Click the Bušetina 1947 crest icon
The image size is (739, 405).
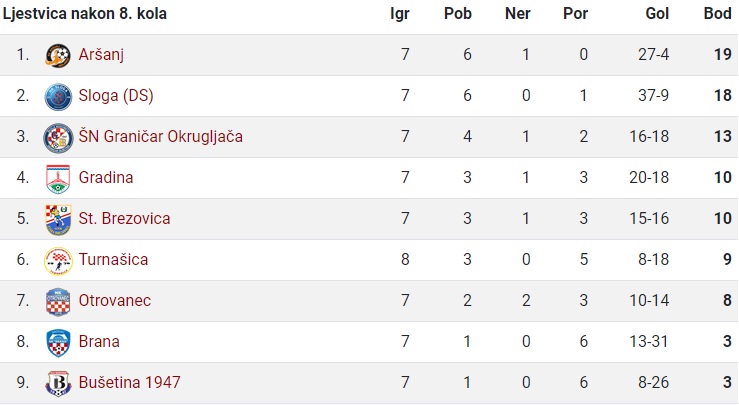tap(58, 383)
